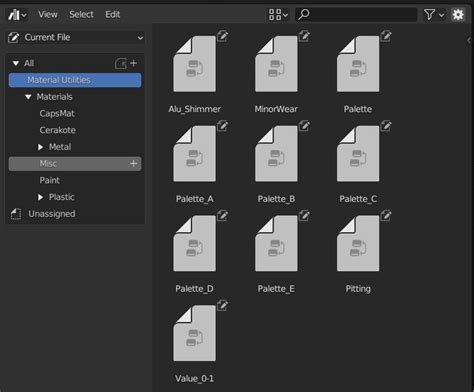Open the Current File library dropdown
Screen dimensions: 474x392
[x=76, y=37]
